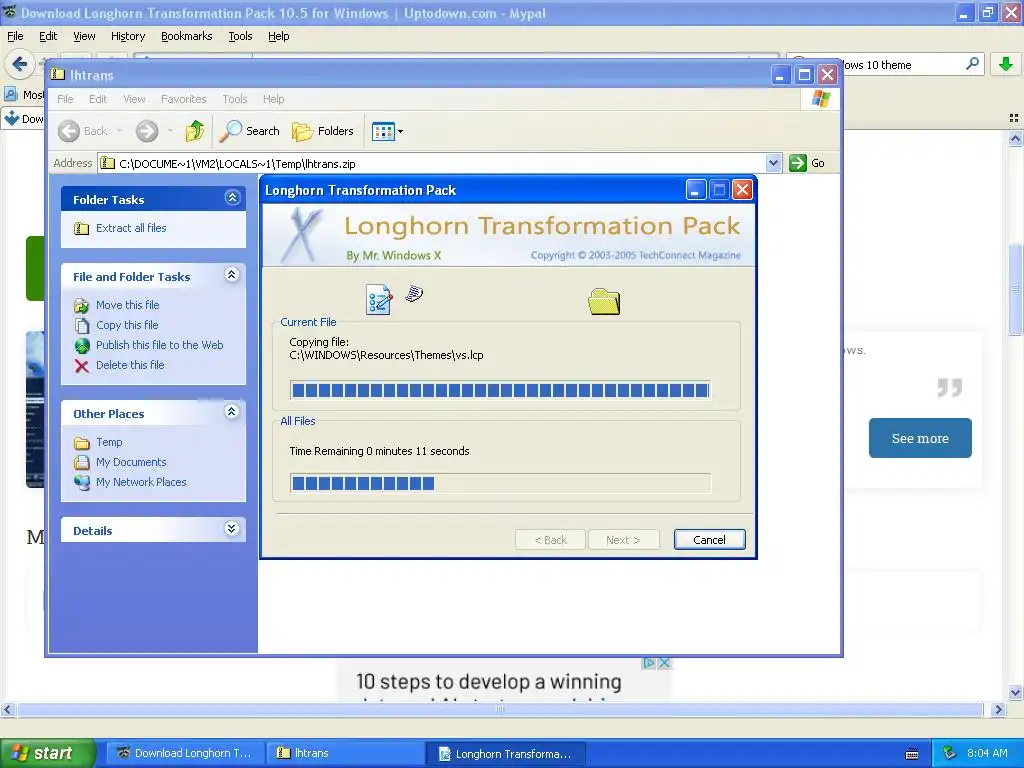This screenshot has width=1024, height=768.
Task: Click the yellow destination folder icon in installer
Action: [x=604, y=302]
